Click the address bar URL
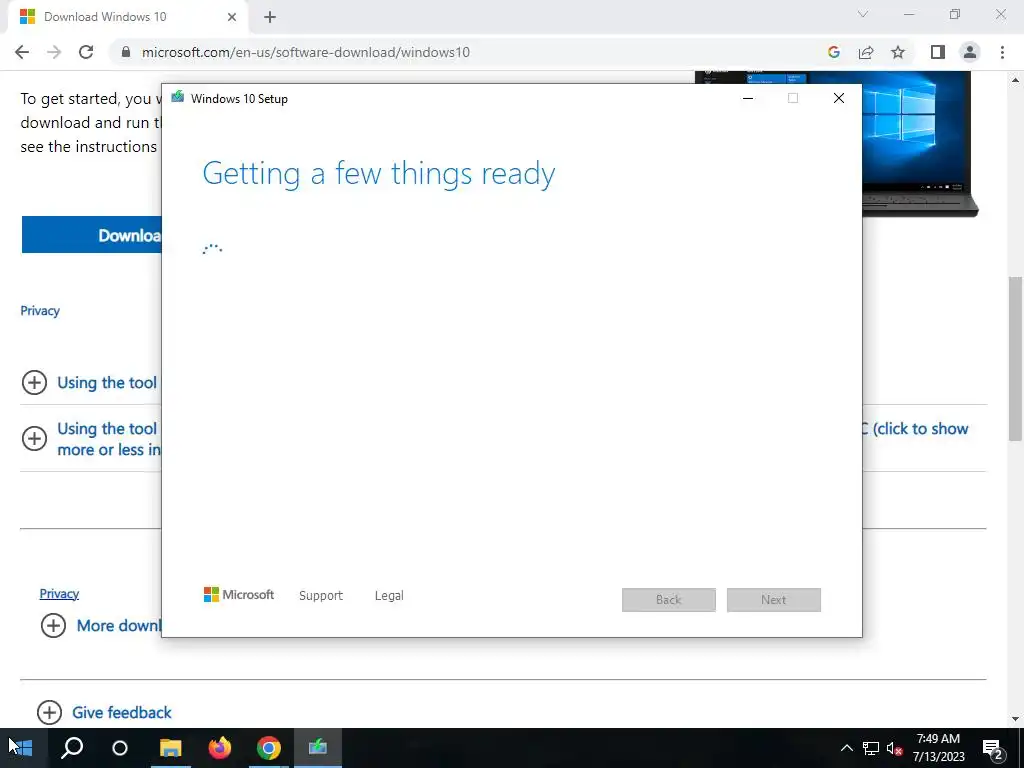 tap(306, 52)
